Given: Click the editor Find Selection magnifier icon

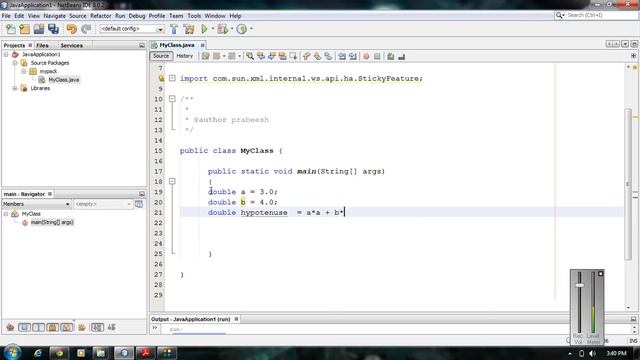Looking at the screenshot, I should point(250,56).
